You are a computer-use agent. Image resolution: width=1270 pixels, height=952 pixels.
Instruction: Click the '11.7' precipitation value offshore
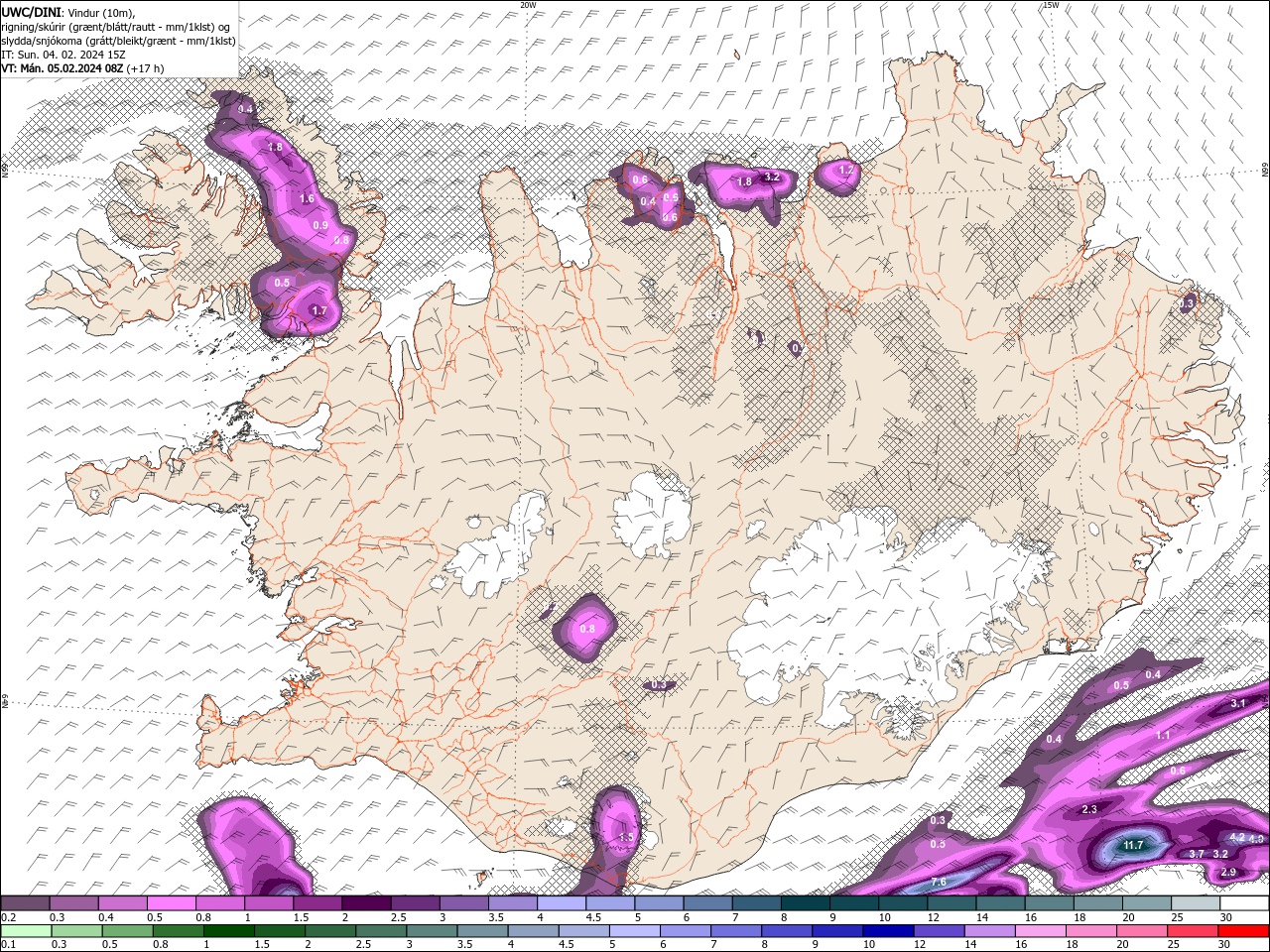1133,845
